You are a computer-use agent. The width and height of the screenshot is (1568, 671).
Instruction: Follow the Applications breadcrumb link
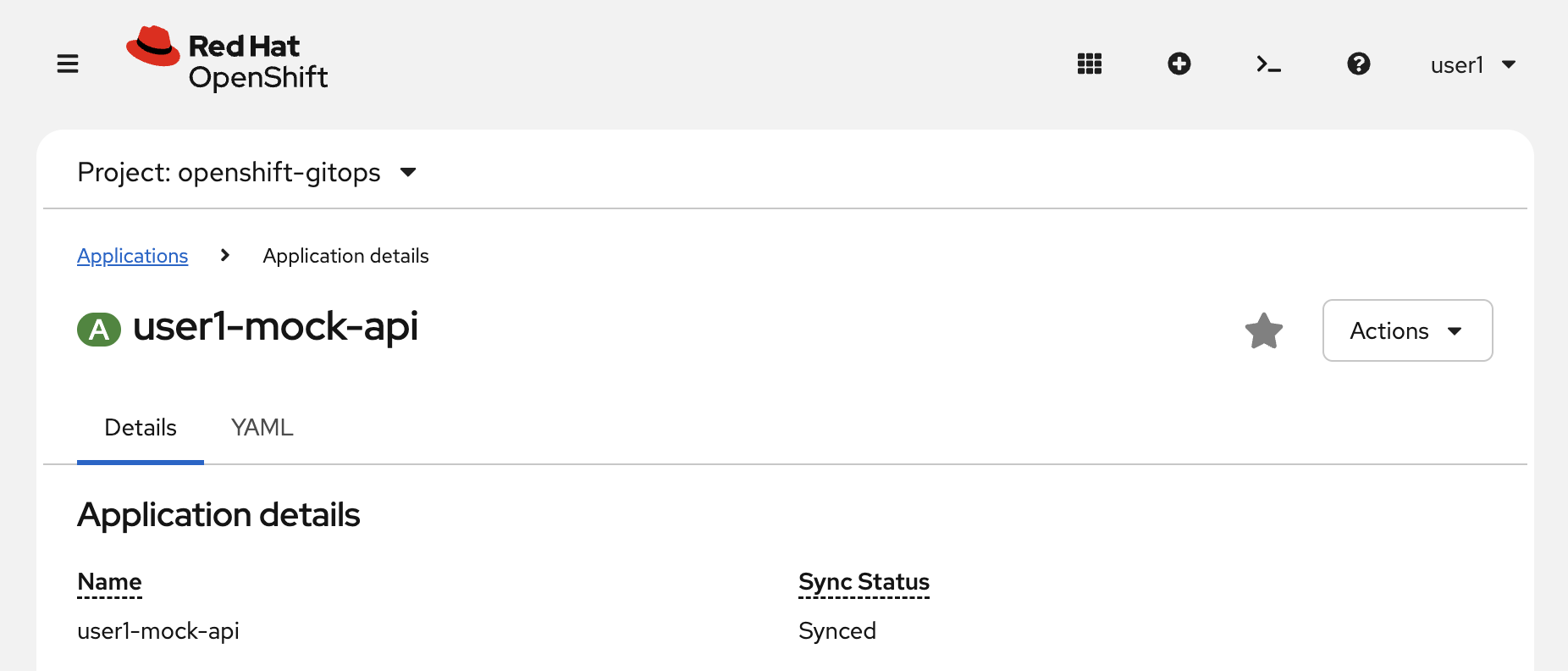[x=133, y=255]
